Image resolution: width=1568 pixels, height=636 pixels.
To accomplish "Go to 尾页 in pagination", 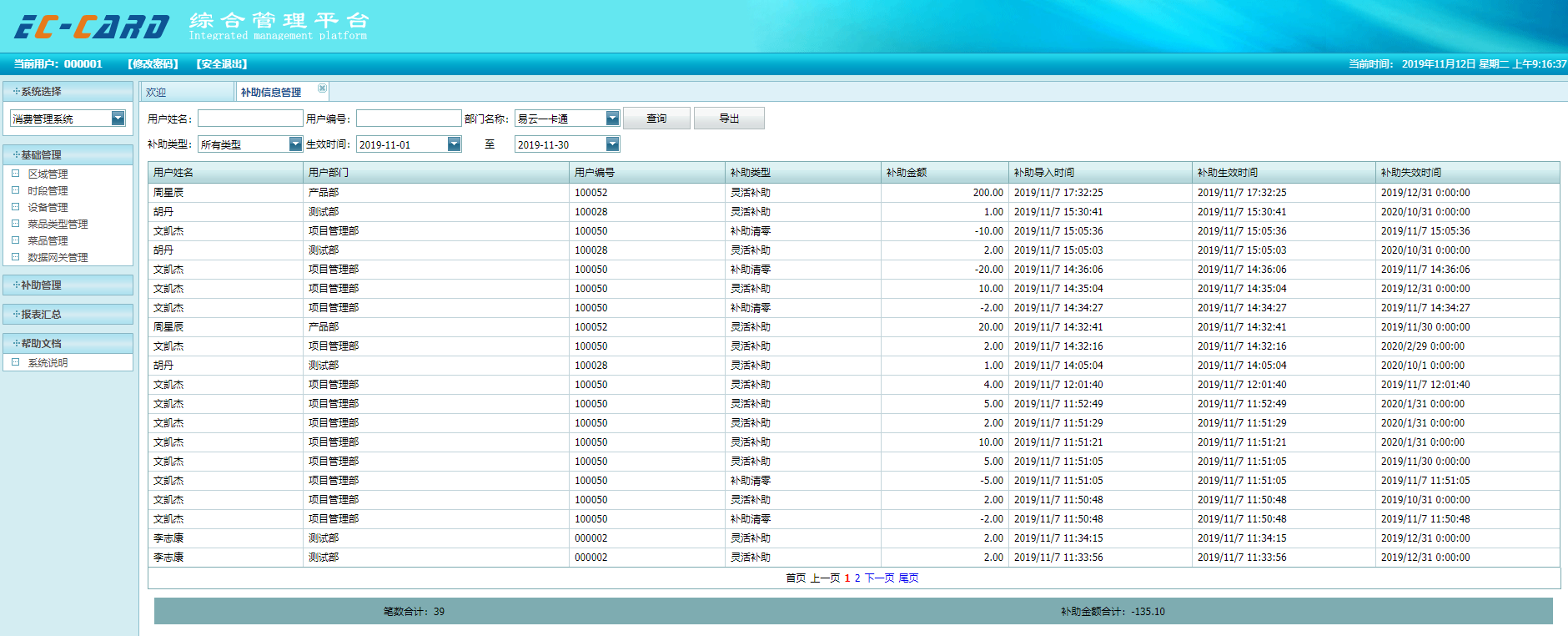I will pos(908,578).
